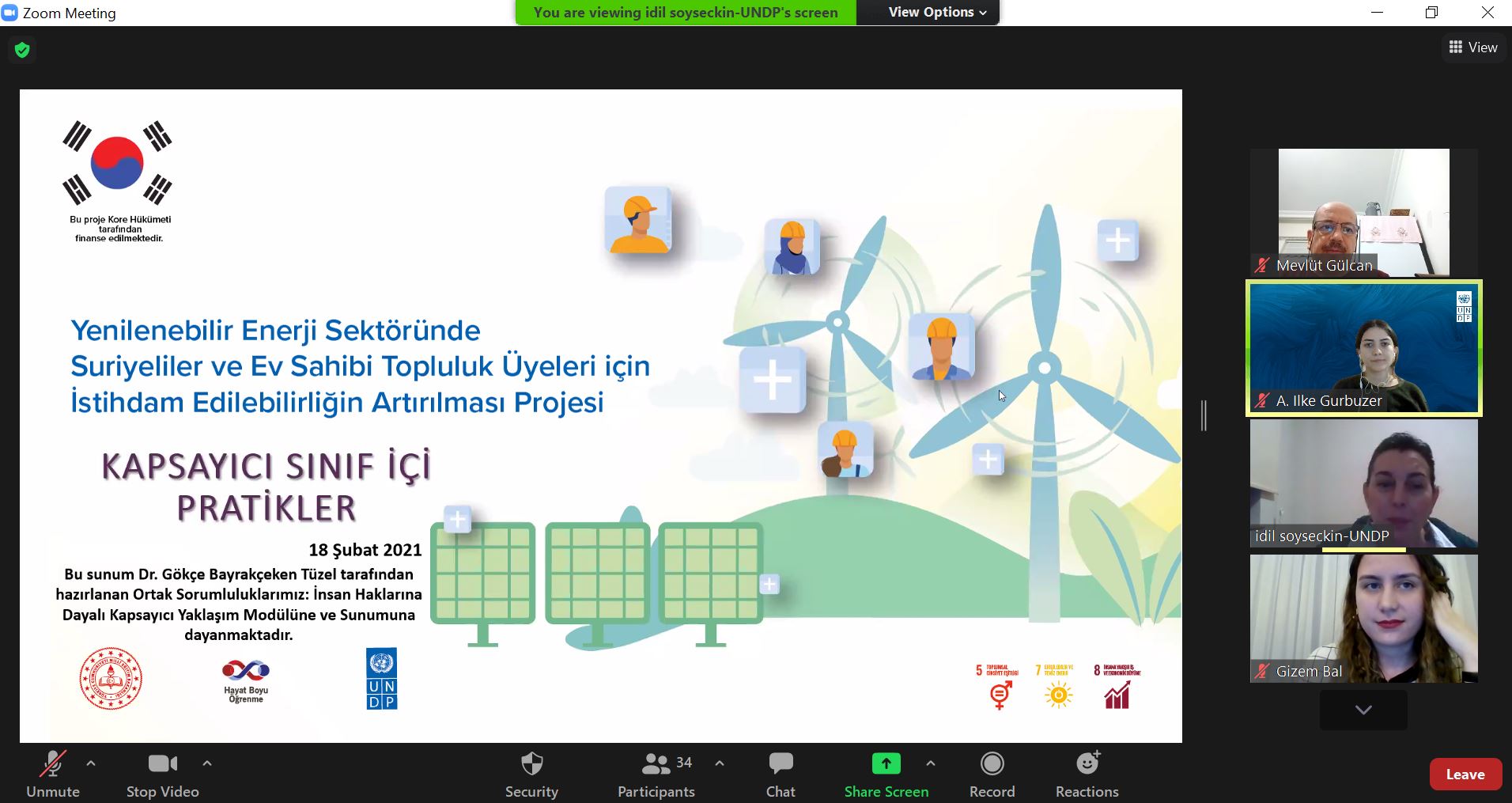Click the green Share Screen icon
Viewport: 1512px width, 803px height.
pos(886,764)
